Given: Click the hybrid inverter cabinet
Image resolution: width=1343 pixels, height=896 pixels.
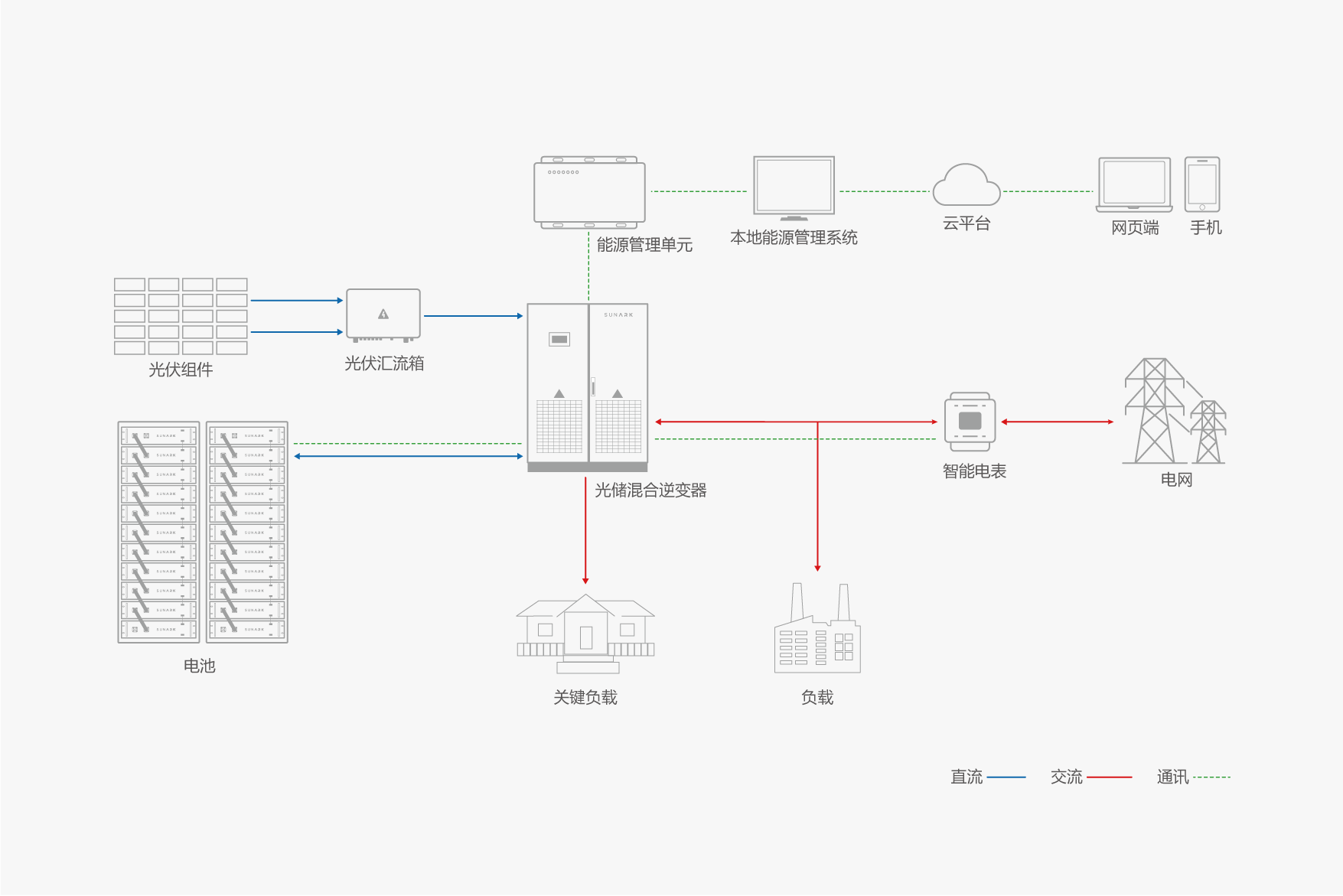Looking at the screenshot, I should point(588,386).
